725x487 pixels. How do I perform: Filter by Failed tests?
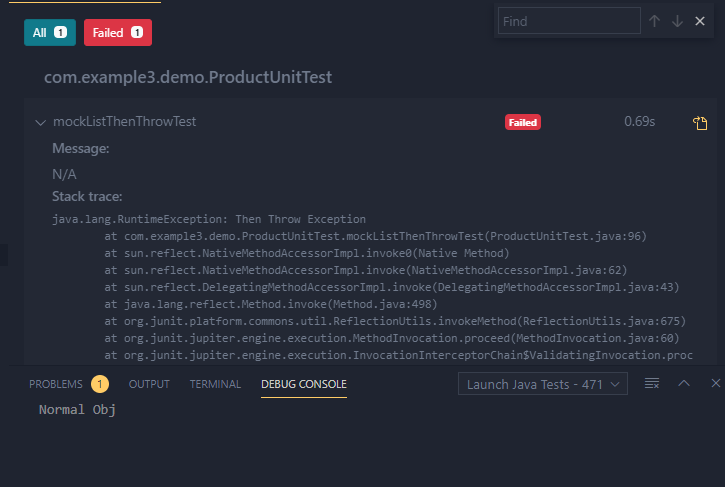(118, 32)
